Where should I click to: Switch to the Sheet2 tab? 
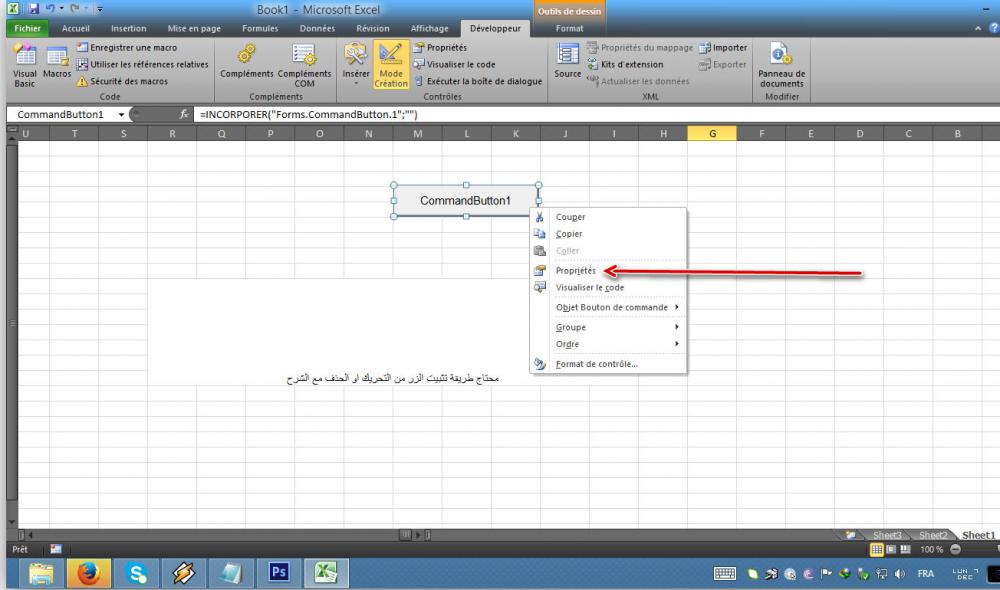click(x=932, y=535)
